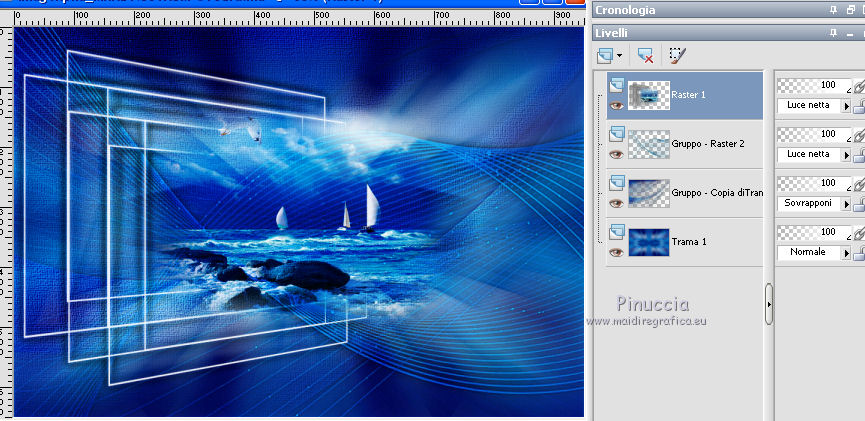Click the New Raster Layer icon in Livelli
Screen dimensions: 865x421
(x=605, y=55)
